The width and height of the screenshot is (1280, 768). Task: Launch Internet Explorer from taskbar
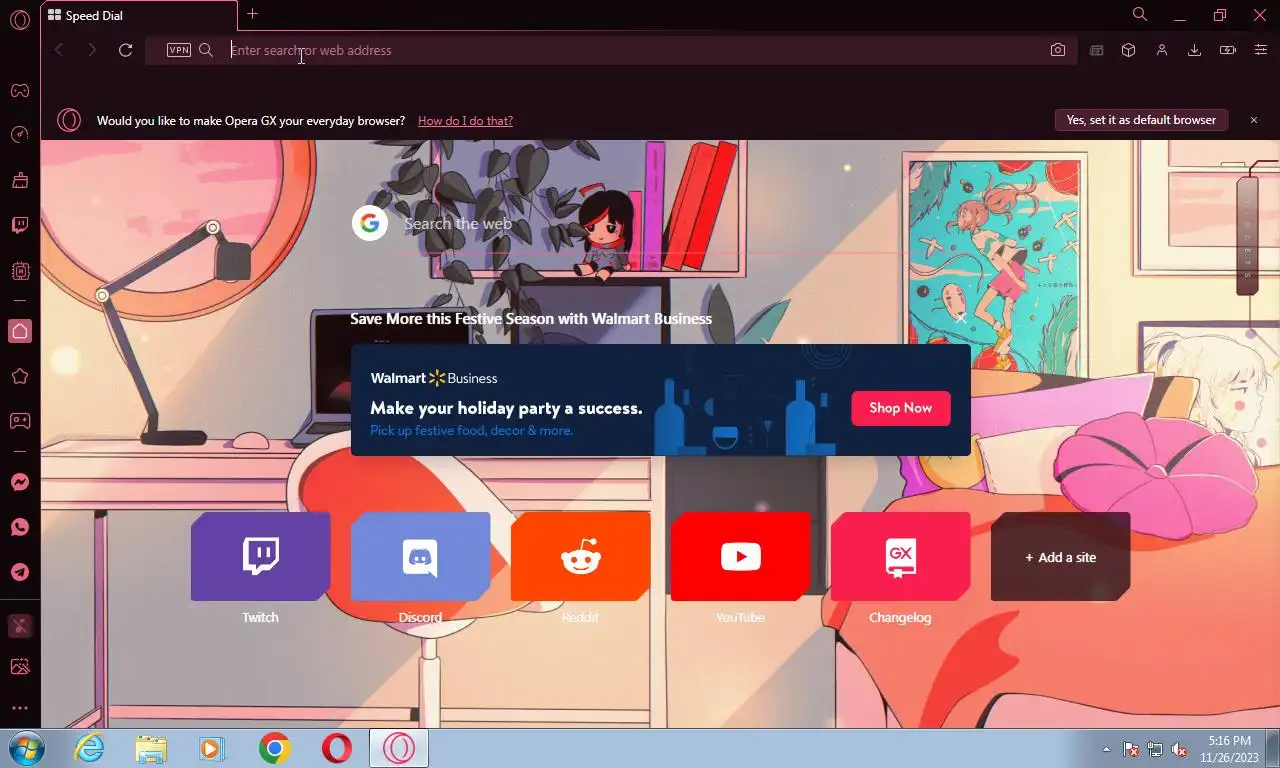coord(90,748)
